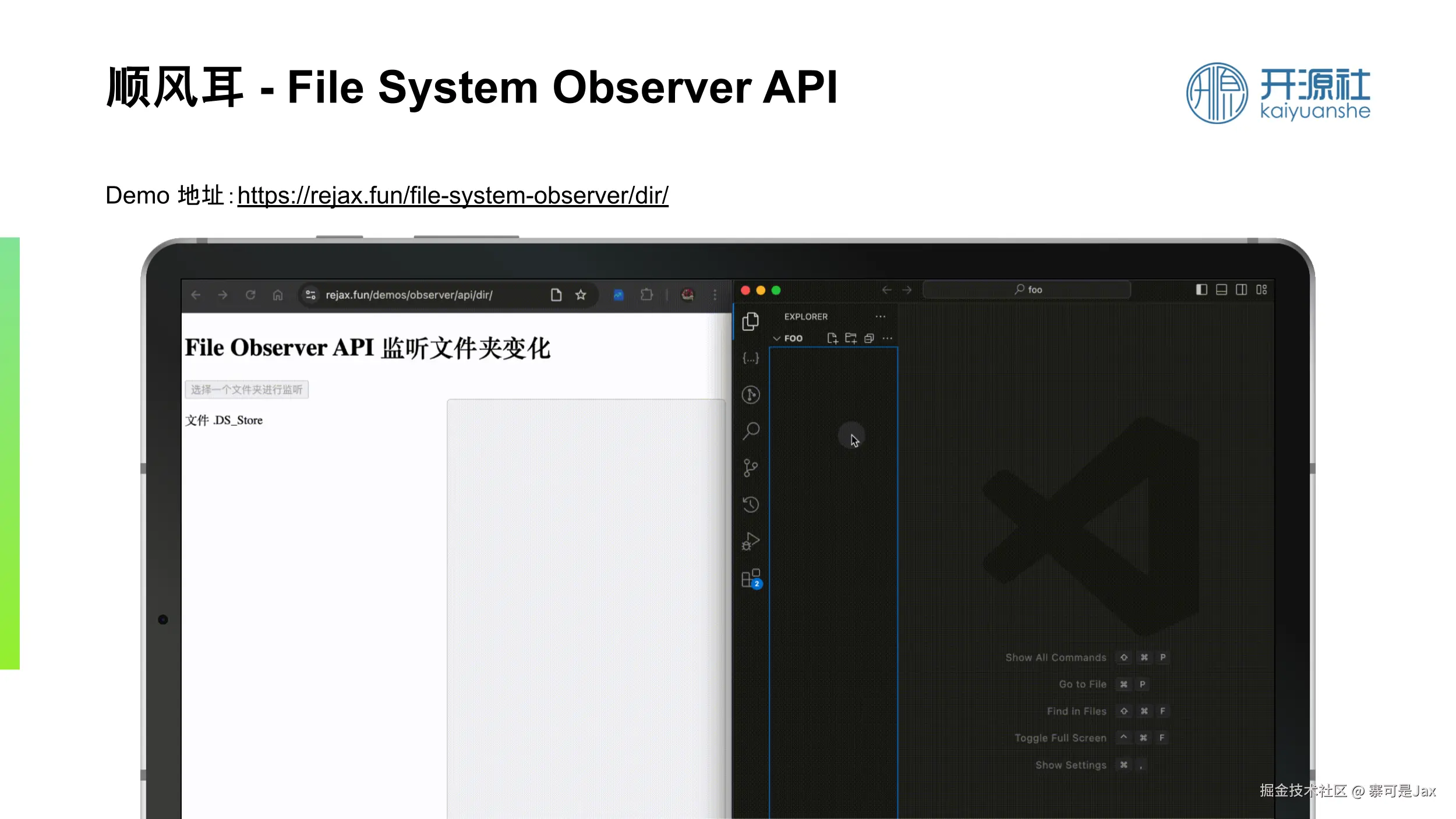Click the foo command center search box

point(1026,290)
